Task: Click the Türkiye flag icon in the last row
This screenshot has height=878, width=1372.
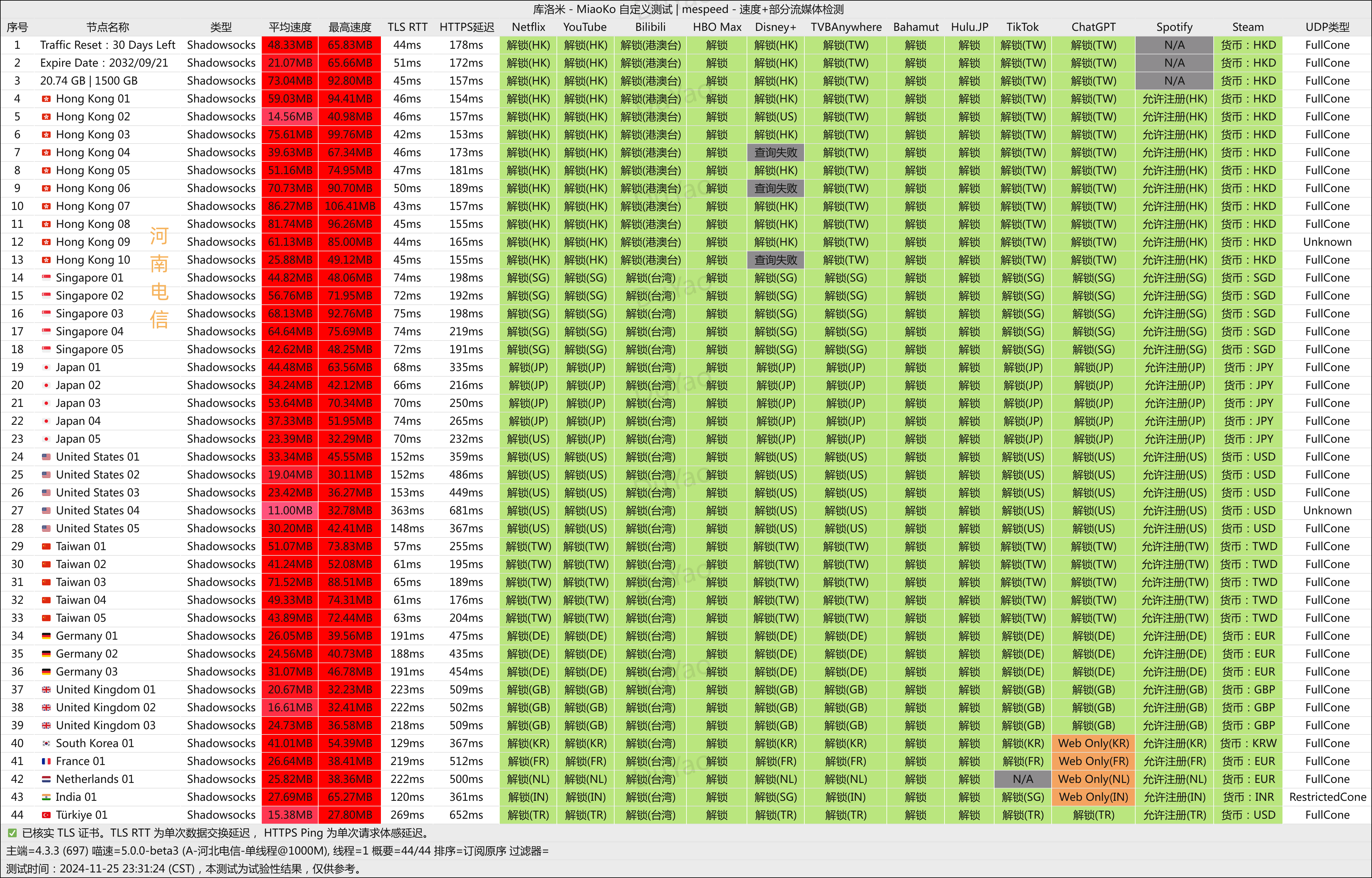Action: 46,815
